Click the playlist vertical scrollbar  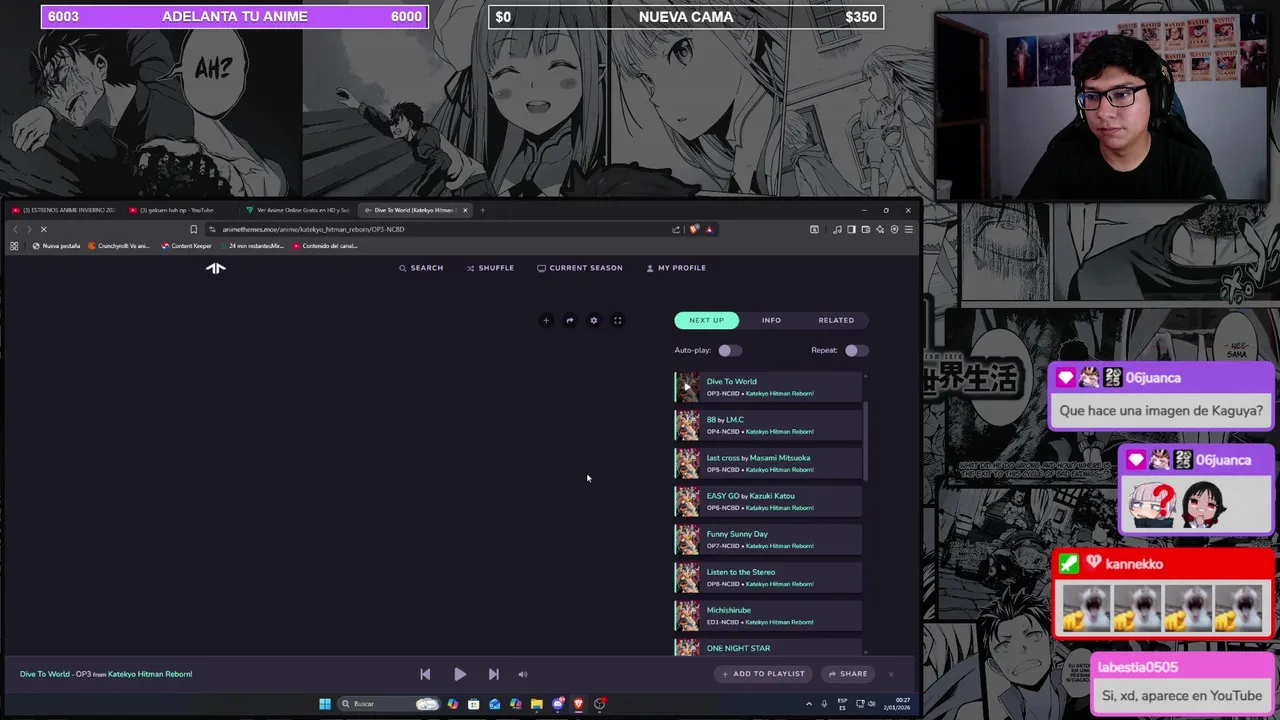pyautogui.click(x=865, y=440)
